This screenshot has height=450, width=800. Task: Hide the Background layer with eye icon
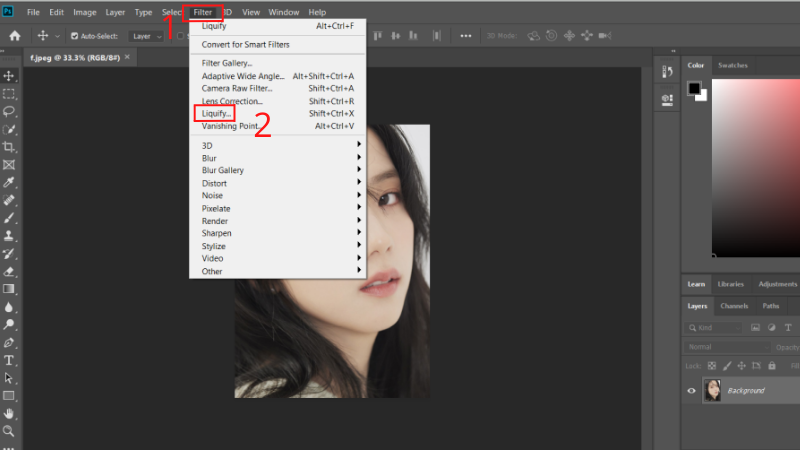tap(691, 391)
